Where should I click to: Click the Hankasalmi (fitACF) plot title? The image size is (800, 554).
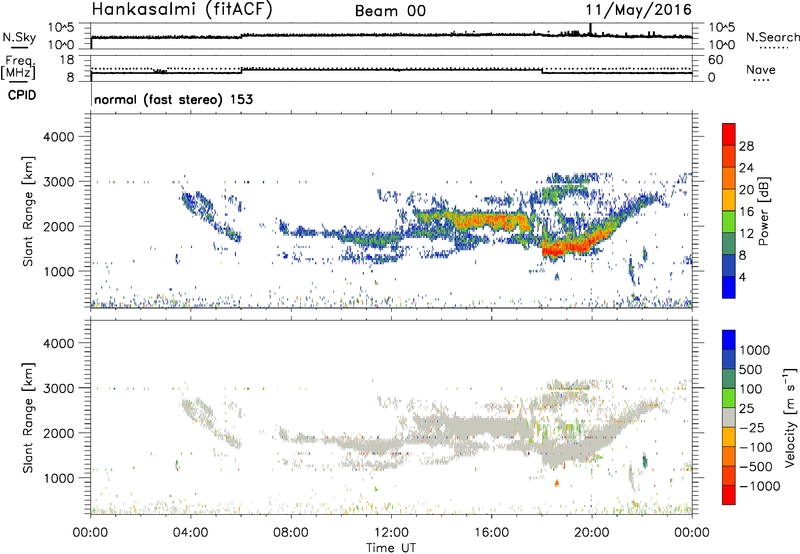(x=182, y=10)
